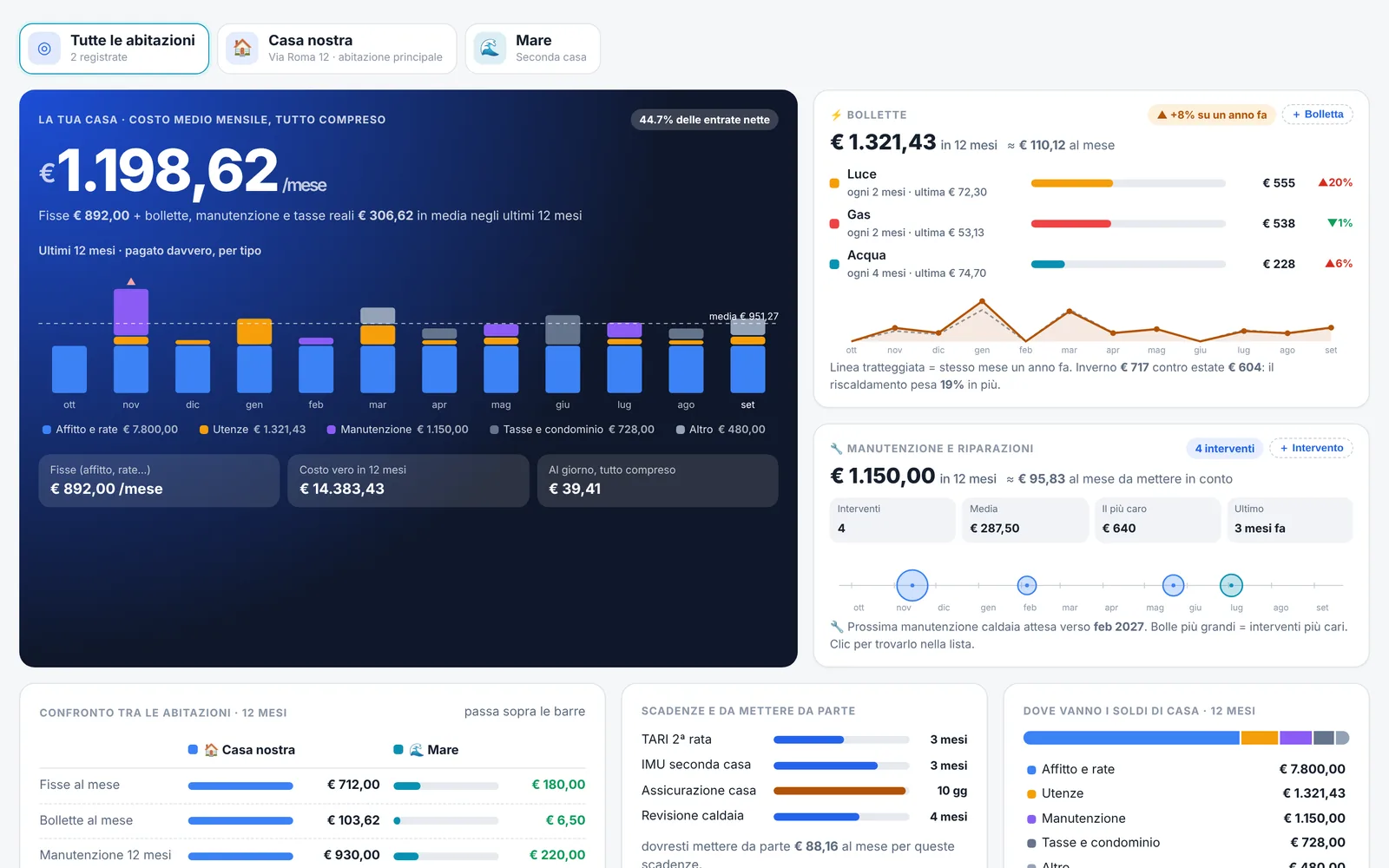
Task: Click the orange Utenze segment of the stacked bar
Action: (x=1259, y=738)
